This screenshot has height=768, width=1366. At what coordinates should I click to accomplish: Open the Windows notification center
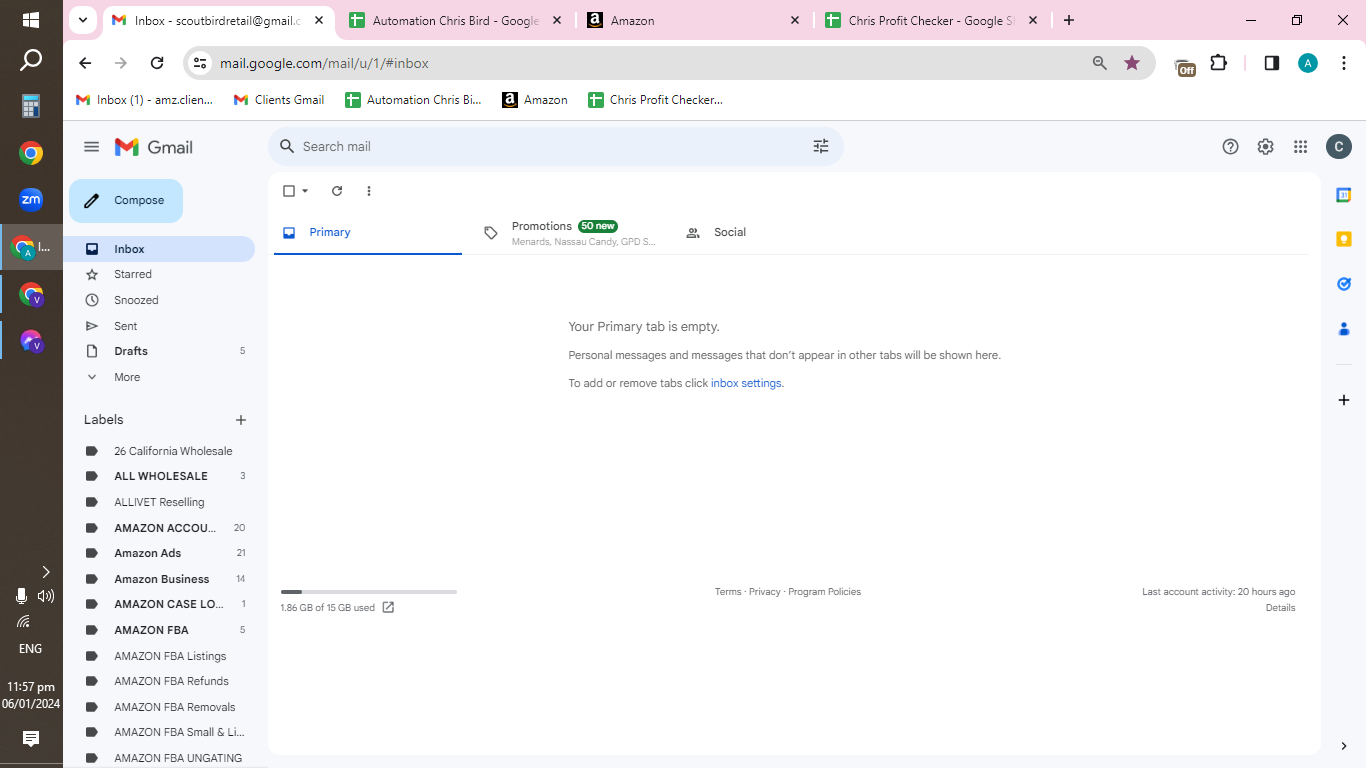[x=31, y=739]
